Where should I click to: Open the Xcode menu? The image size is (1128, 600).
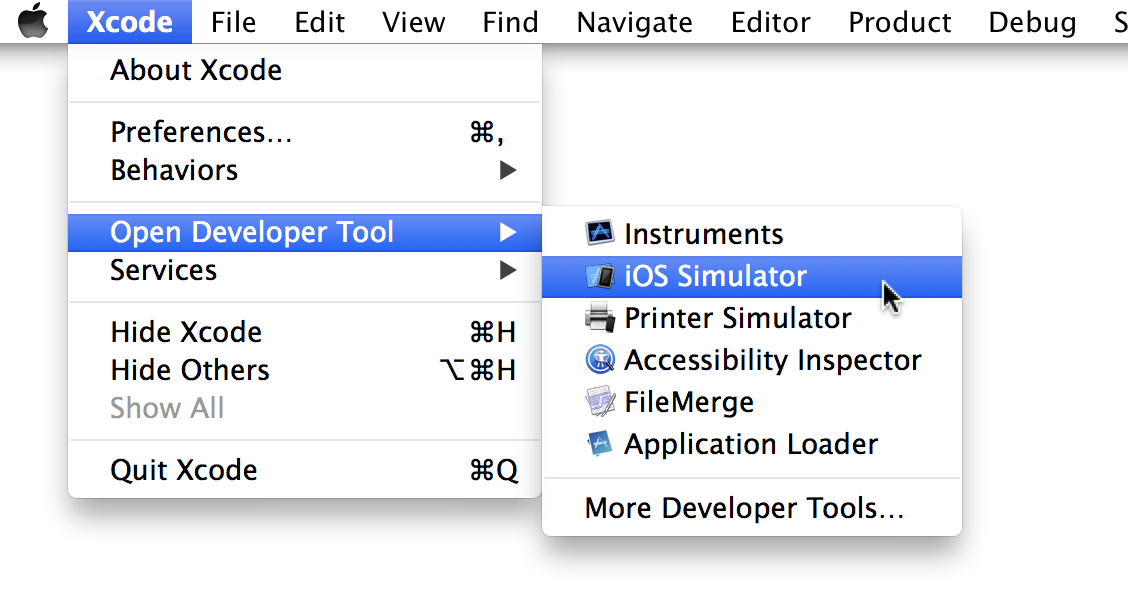coord(129,22)
